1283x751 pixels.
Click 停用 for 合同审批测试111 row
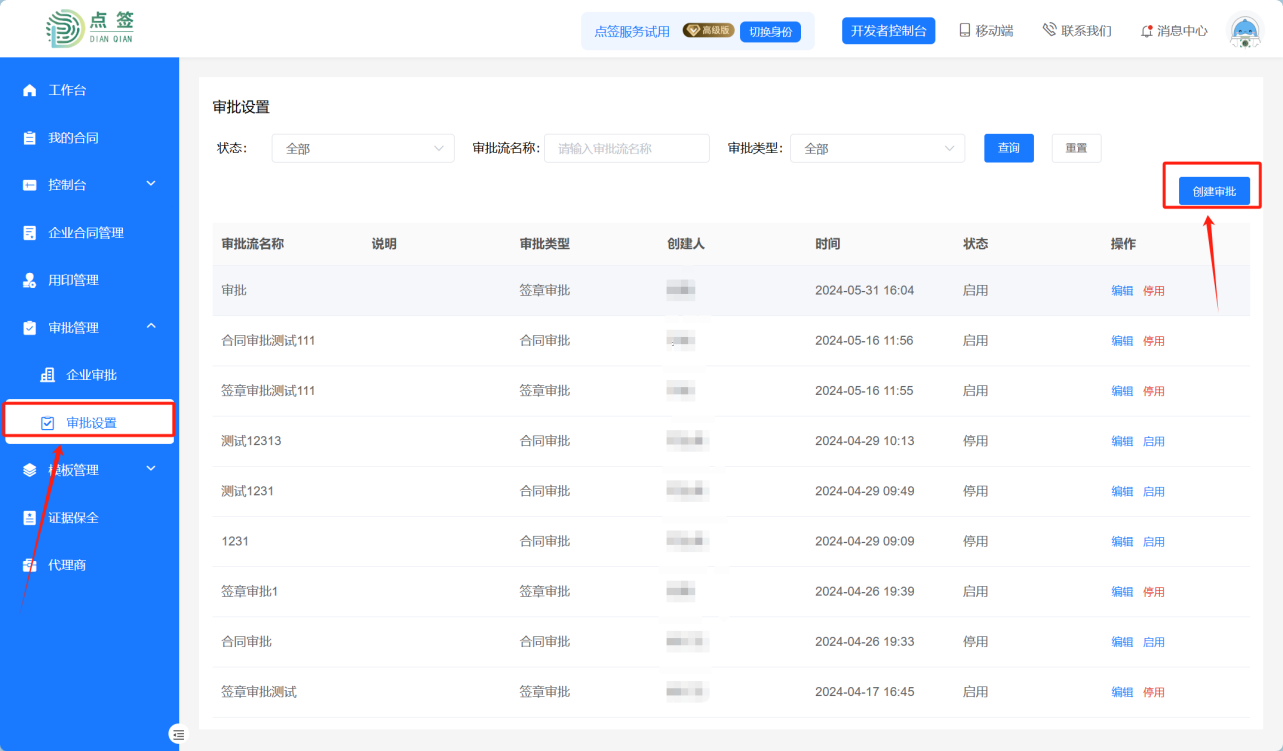pos(1154,341)
